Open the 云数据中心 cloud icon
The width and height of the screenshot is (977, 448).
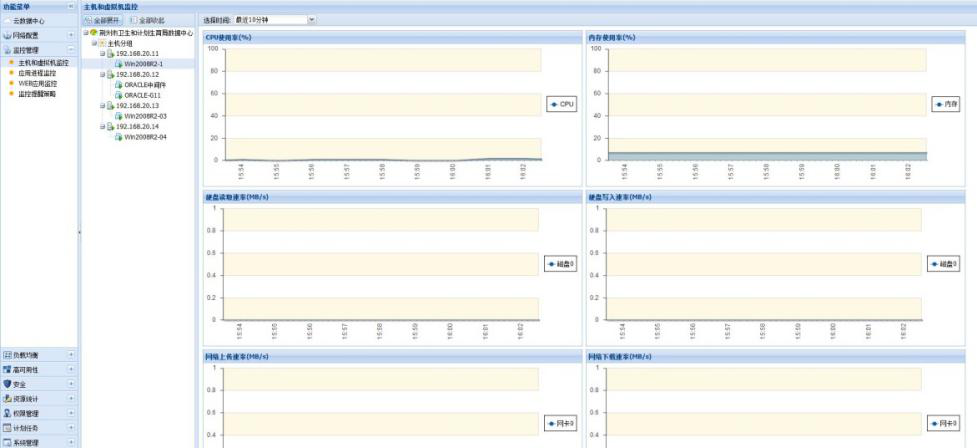coord(7,20)
